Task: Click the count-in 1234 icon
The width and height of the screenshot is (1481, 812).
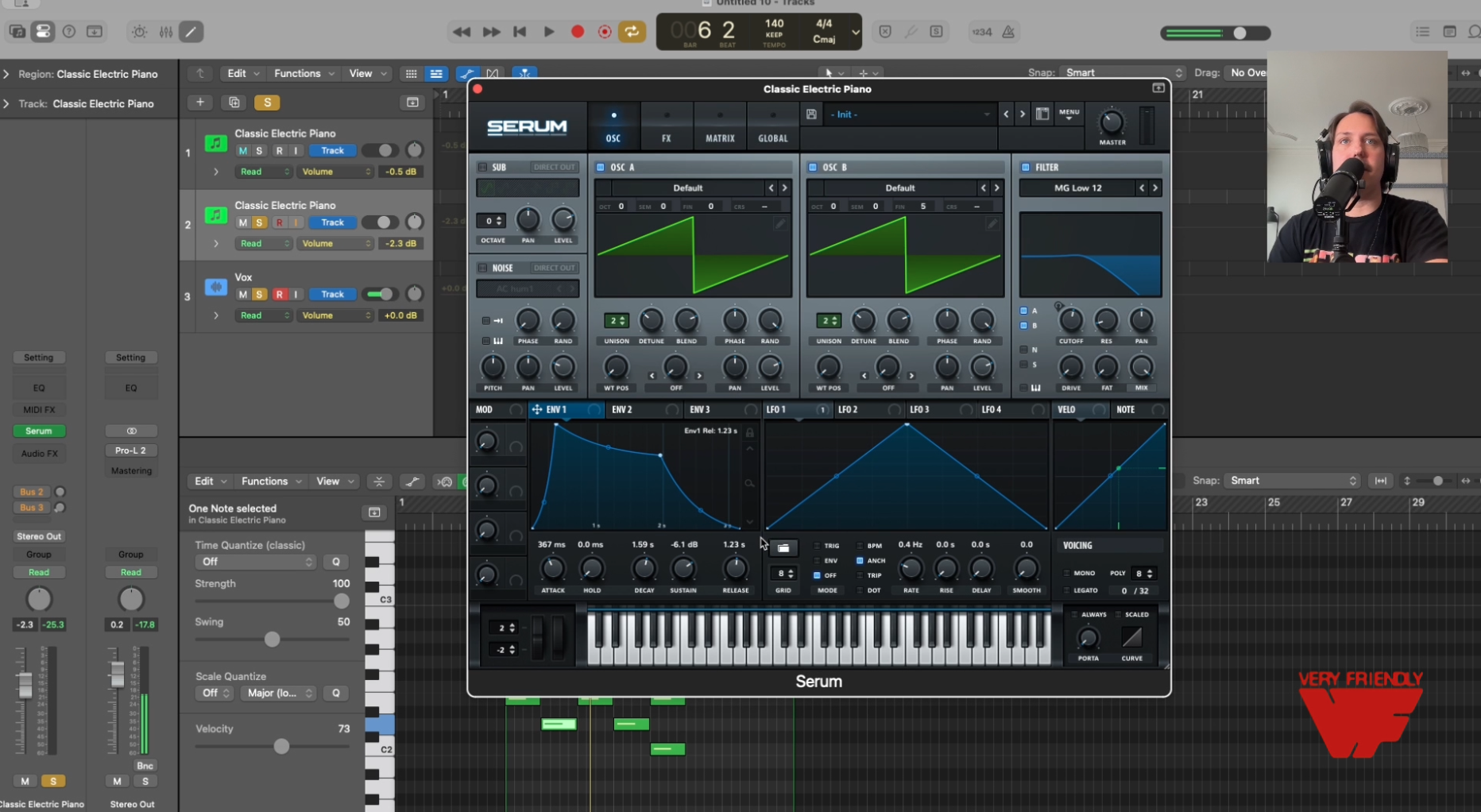Action: (x=982, y=32)
